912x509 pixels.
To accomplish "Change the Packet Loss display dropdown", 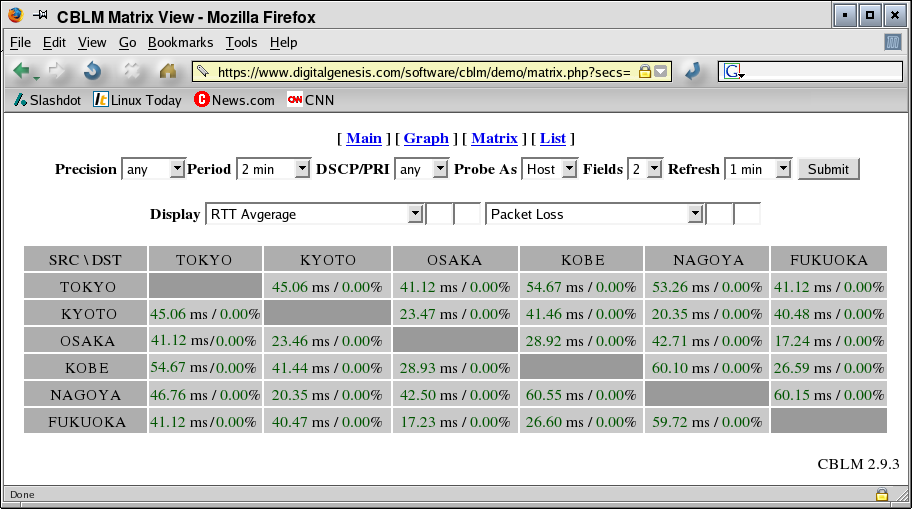I will (x=594, y=214).
